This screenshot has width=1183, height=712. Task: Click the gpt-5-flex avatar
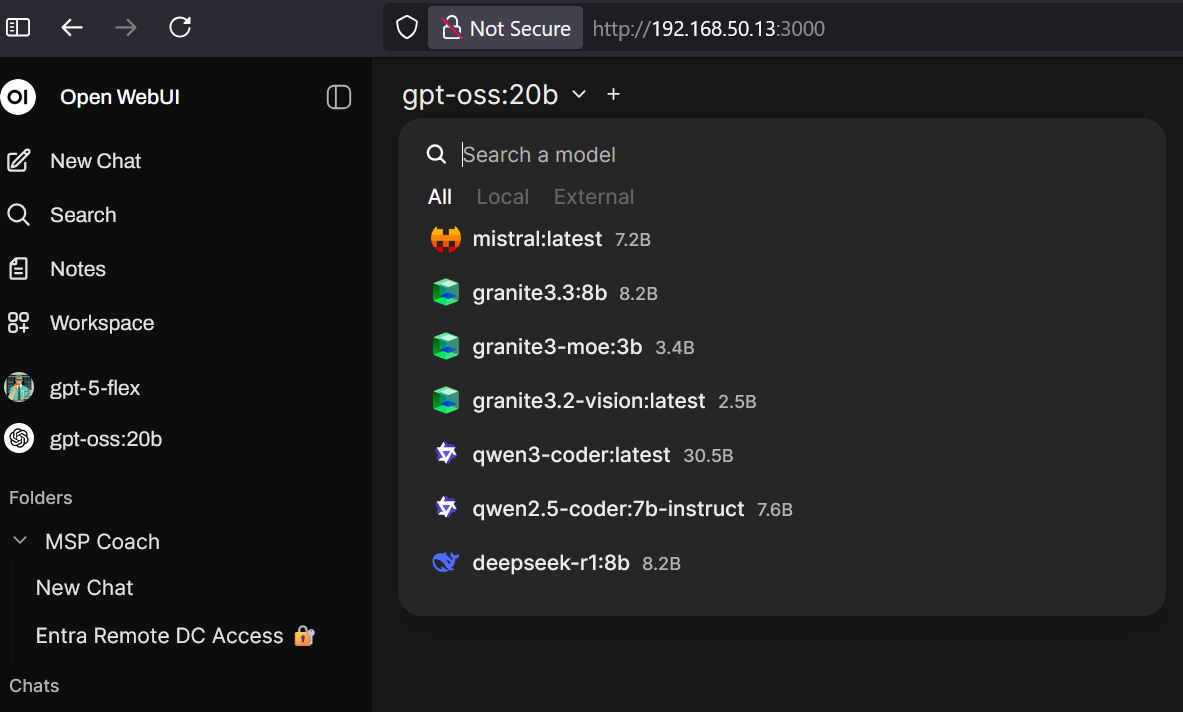(x=19, y=388)
